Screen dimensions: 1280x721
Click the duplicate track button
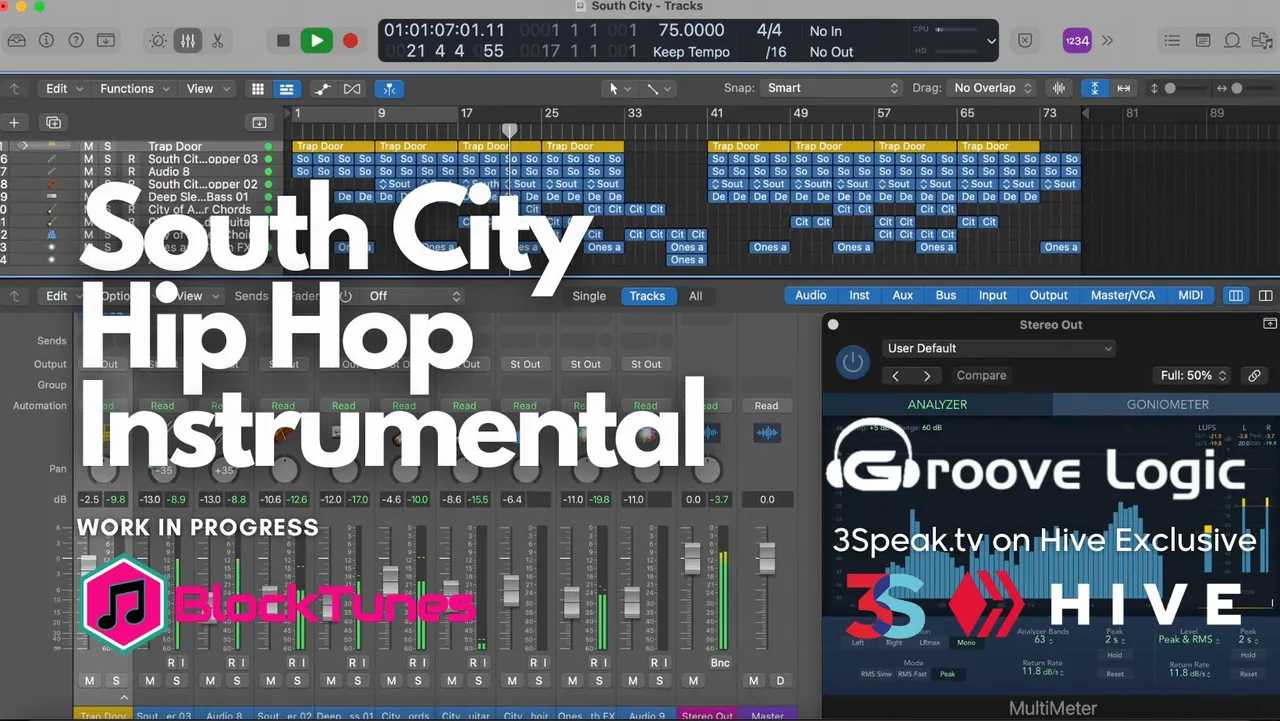coord(53,122)
